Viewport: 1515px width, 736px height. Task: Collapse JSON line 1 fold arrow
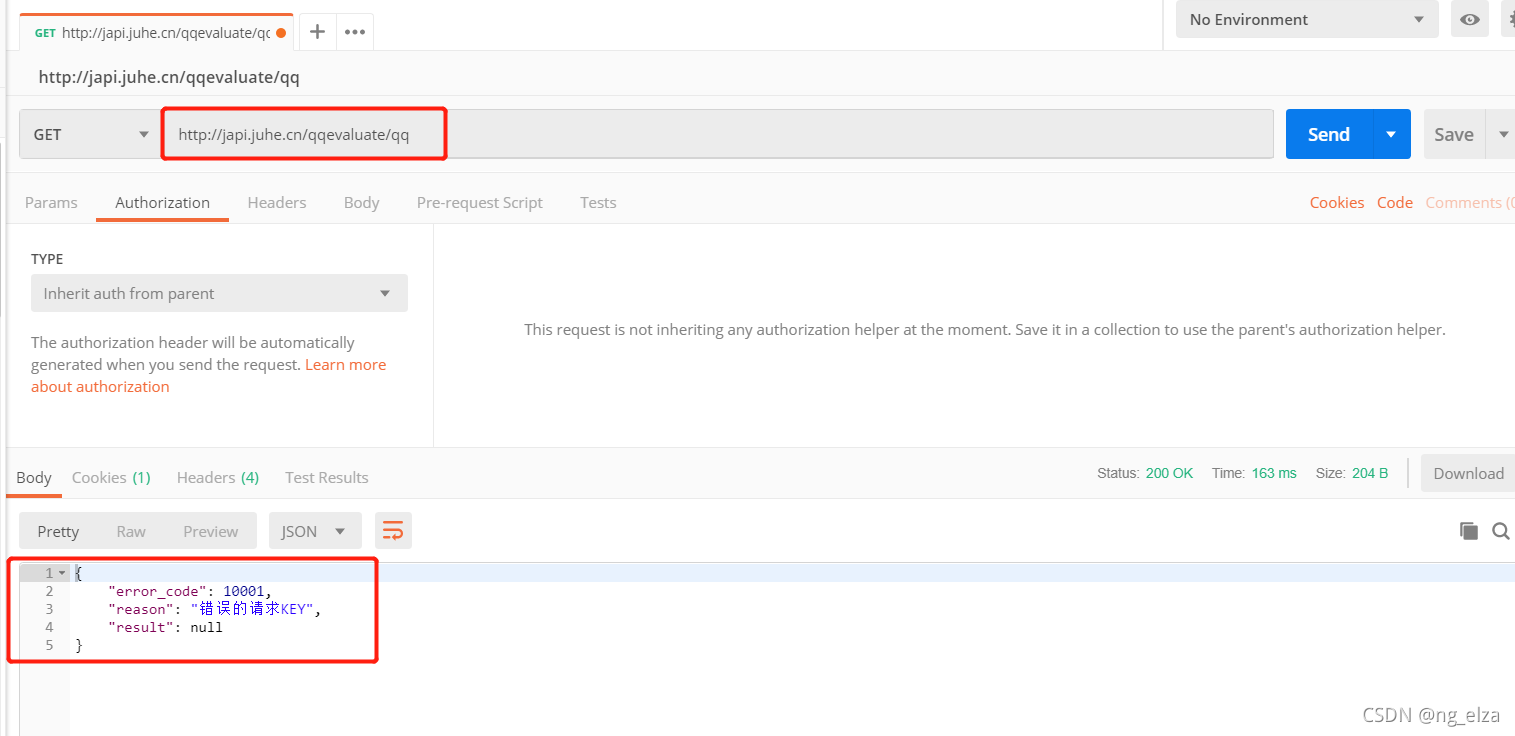(x=62, y=573)
